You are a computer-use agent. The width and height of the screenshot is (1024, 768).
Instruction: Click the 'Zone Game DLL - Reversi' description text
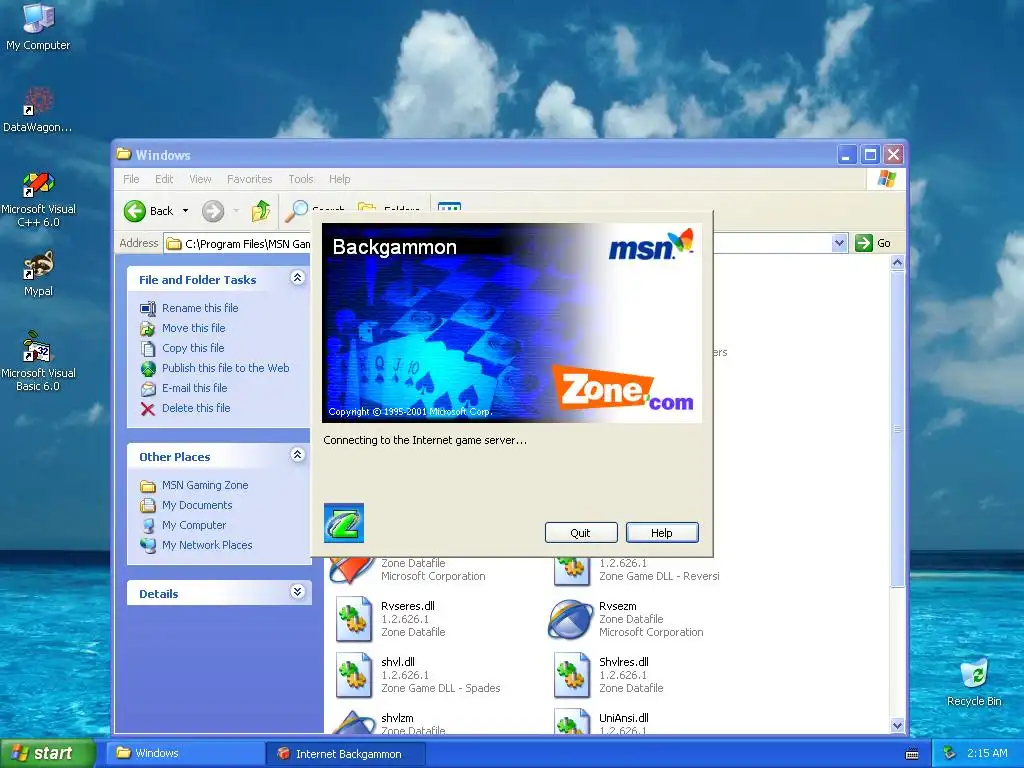tap(660, 576)
